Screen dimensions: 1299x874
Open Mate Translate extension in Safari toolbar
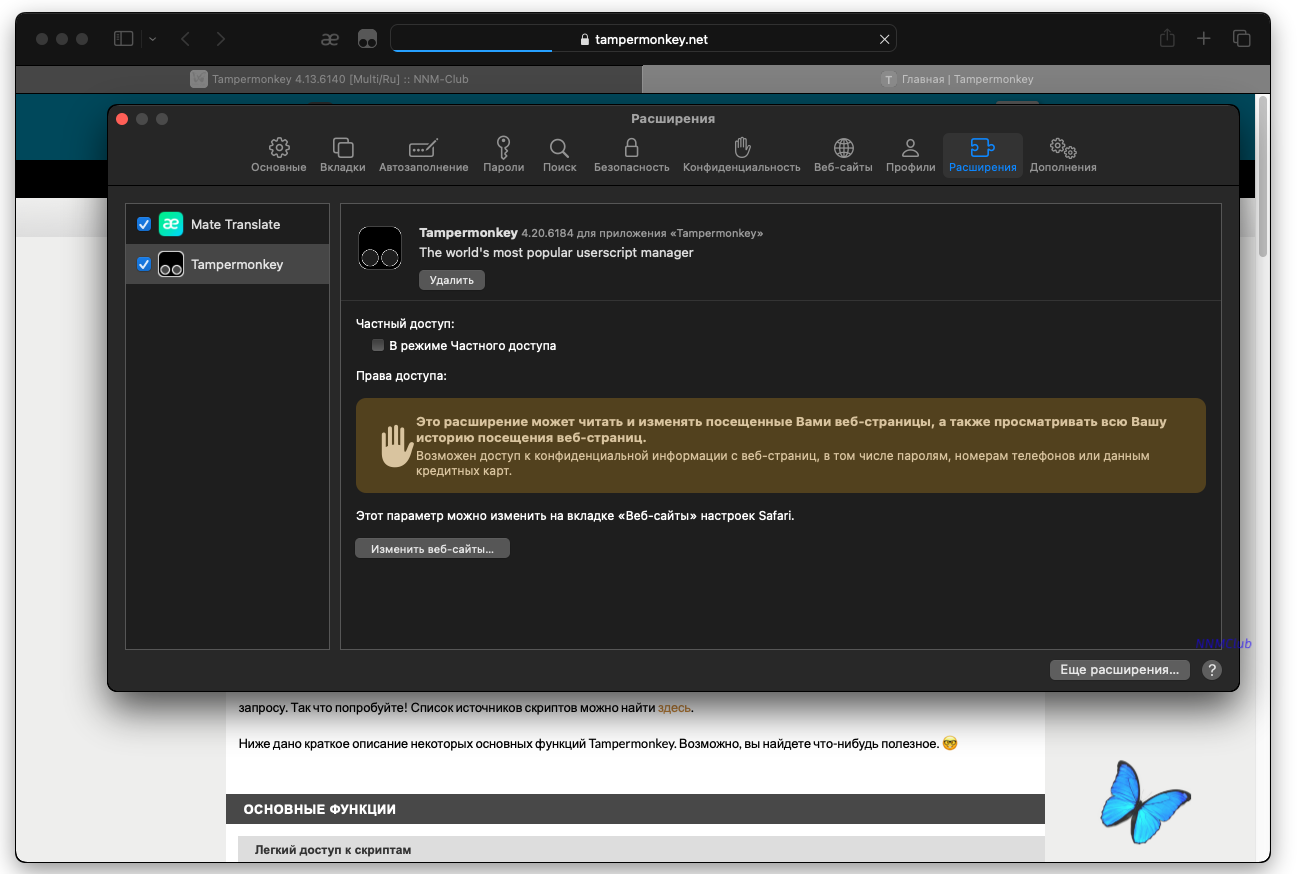(330, 39)
